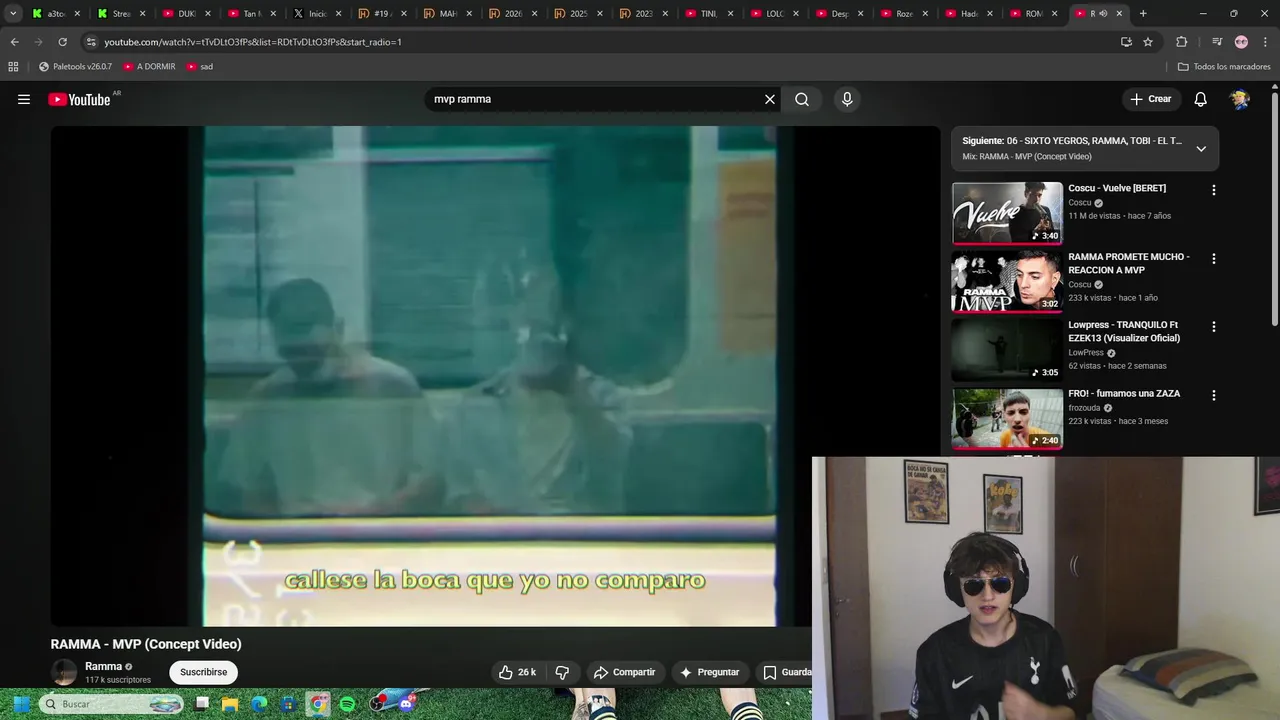This screenshot has width=1280, height=720.
Task: Dislike the RAMMA MVP video
Action: (562, 672)
